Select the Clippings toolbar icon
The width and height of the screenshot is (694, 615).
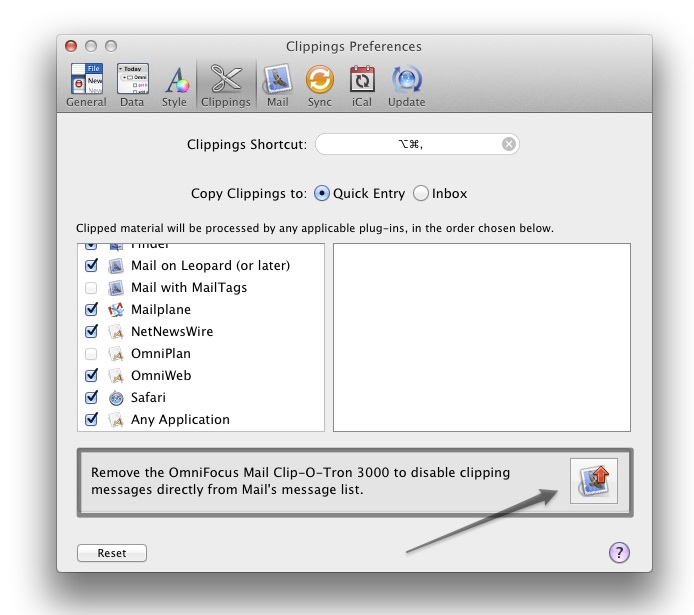pos(225,85)
